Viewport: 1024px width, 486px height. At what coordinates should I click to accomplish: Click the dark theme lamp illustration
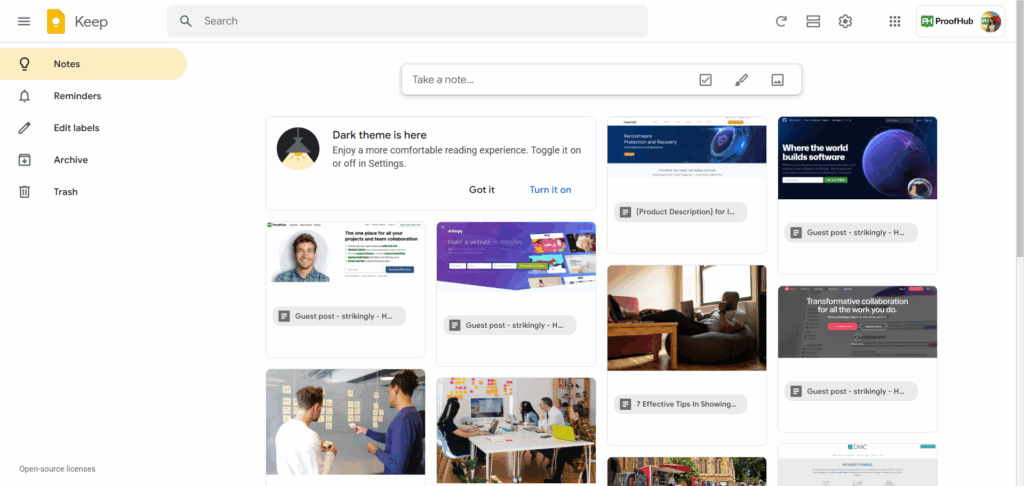pos(298,148)
